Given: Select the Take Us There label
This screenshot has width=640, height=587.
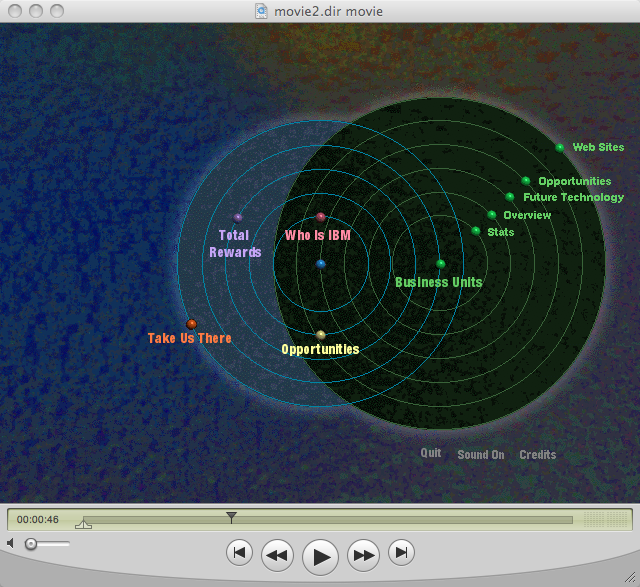Looking at the screenshot, I should pyautogui.click(x=190, y=338).
